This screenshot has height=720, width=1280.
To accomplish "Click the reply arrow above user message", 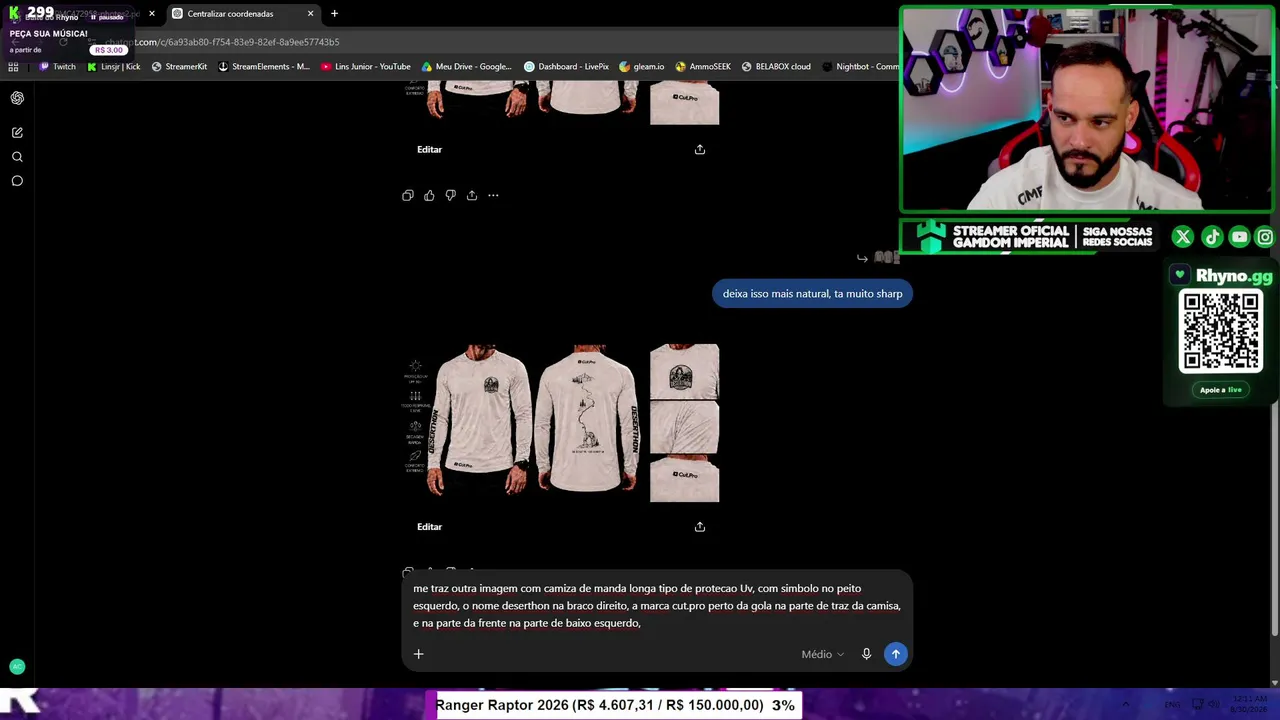I will click(862, 258).
